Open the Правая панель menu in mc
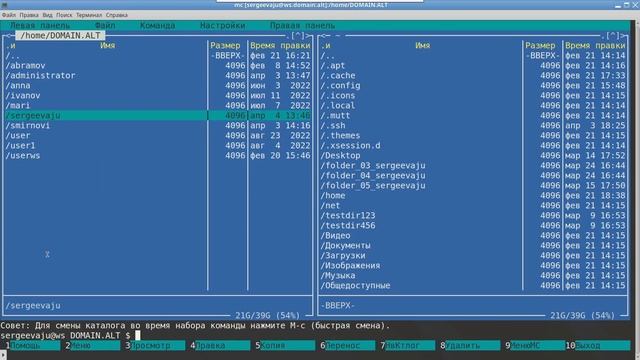Screen dimensions: 640x360 click(302, 25)
